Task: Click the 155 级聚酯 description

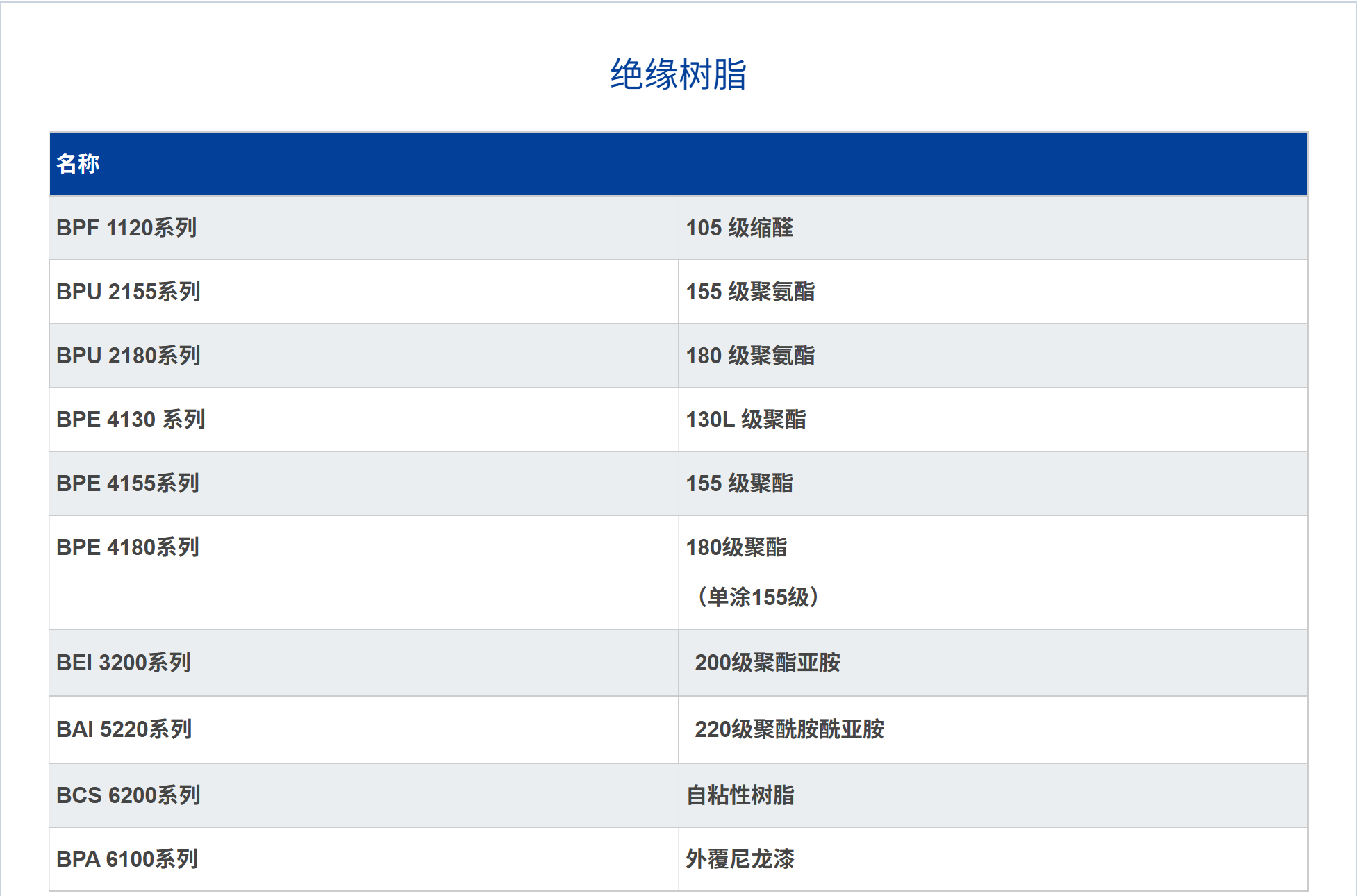Action: [x=739, y=483]
